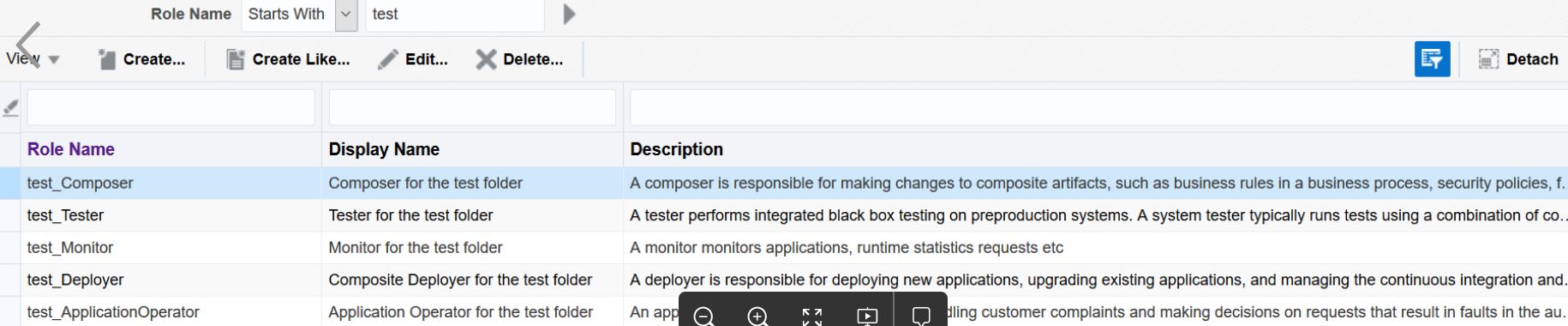Detach the roles table
This screenshot has height=326, width=1568.
point(1518,59)
